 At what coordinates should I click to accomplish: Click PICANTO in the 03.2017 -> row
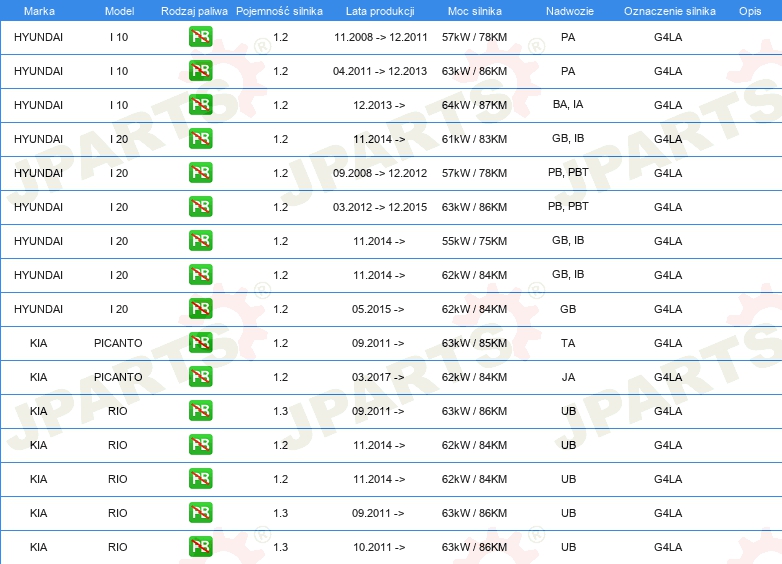pos(118,377)
